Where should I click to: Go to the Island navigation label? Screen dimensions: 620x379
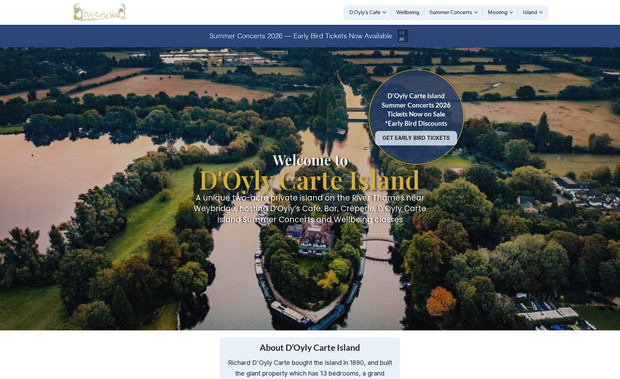point(530,13)
